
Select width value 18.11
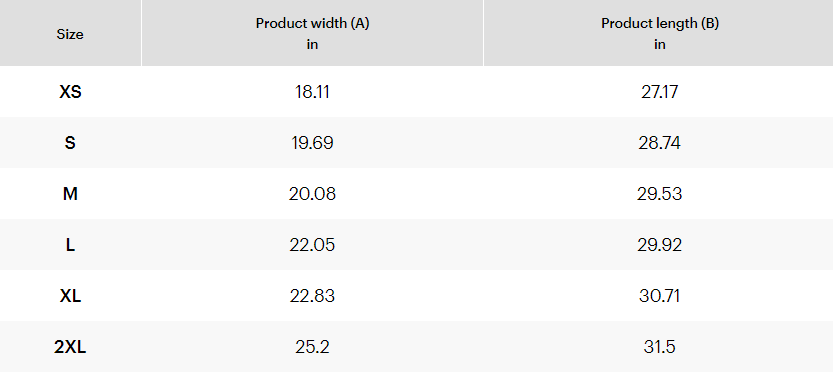[312, 92]
